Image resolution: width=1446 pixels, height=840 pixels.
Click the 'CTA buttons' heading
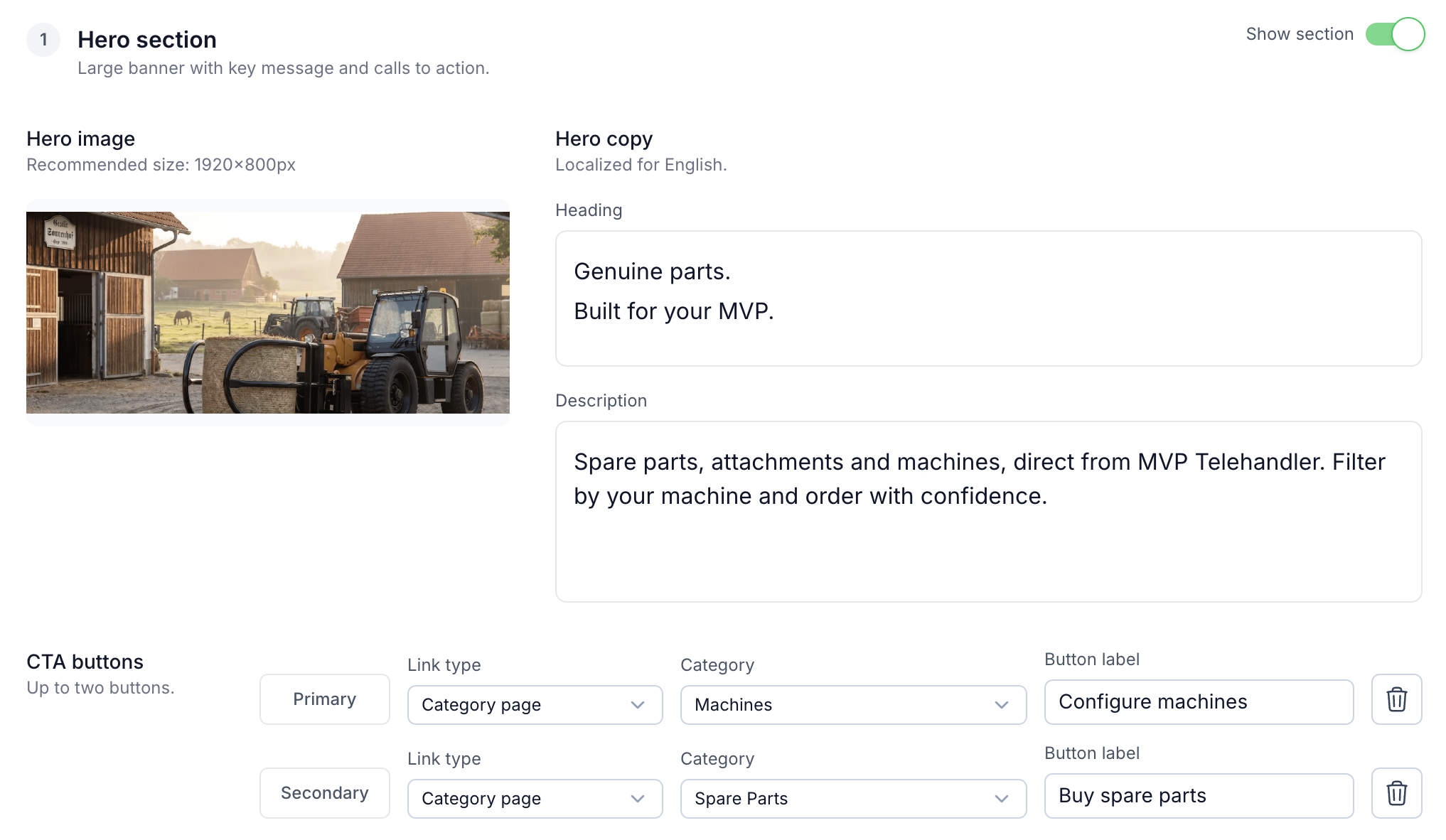coord(85,662)
